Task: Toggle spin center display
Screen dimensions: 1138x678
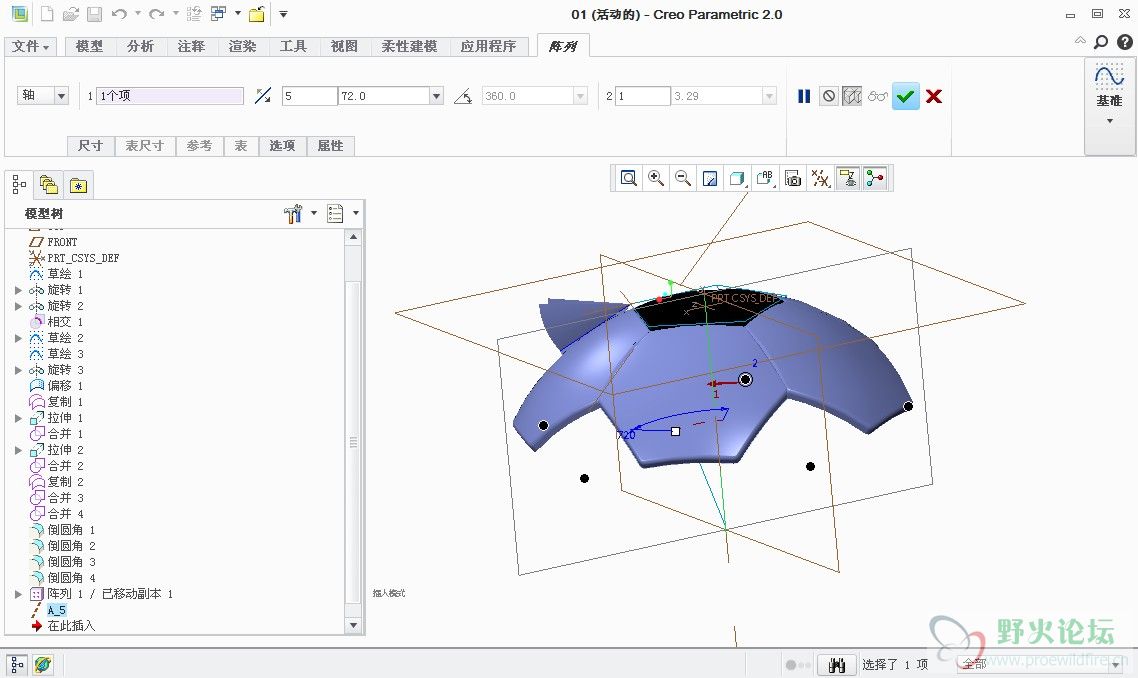Action: point(875,178)
